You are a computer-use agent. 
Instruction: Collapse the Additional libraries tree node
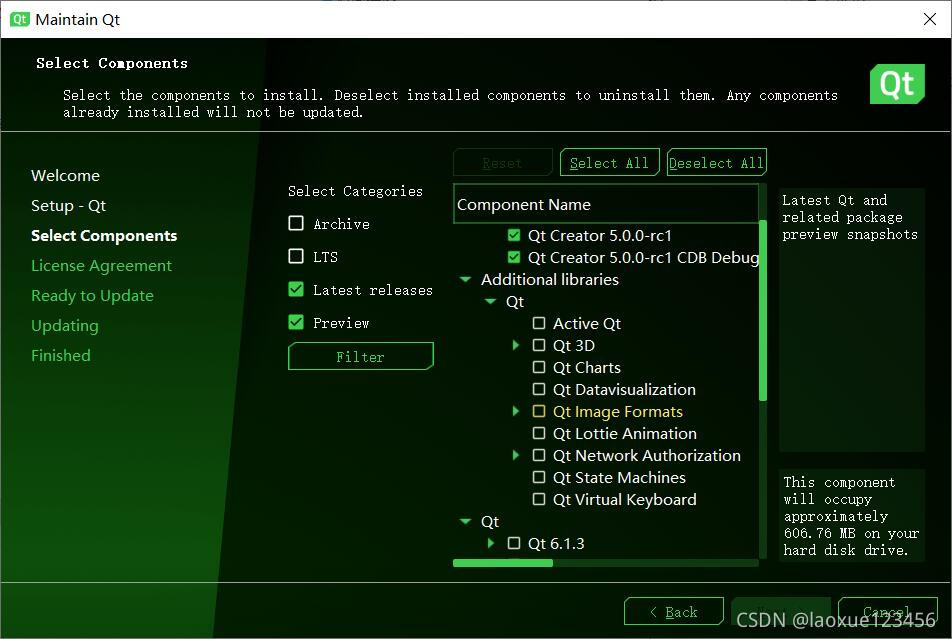point(466,279)
